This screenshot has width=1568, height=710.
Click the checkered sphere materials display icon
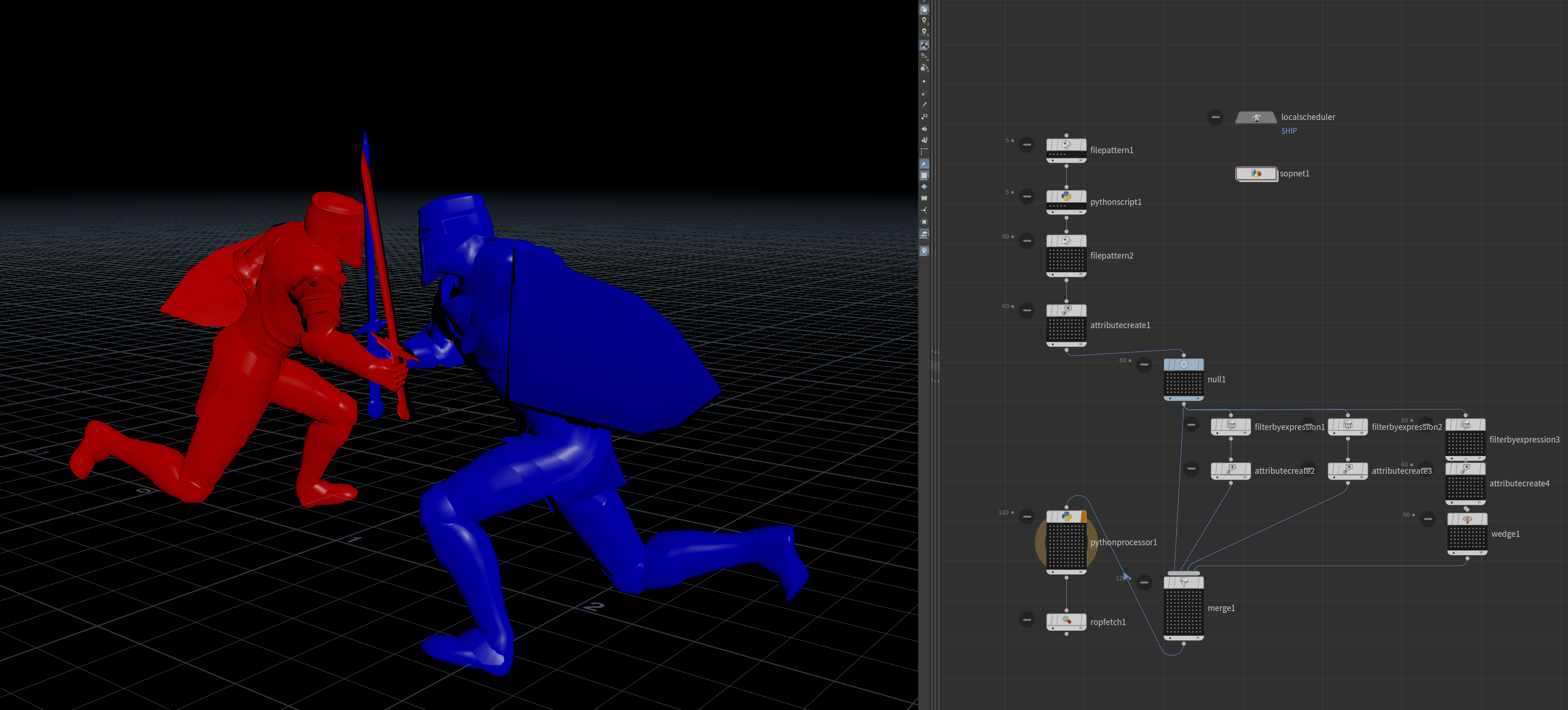pos(924,45)
